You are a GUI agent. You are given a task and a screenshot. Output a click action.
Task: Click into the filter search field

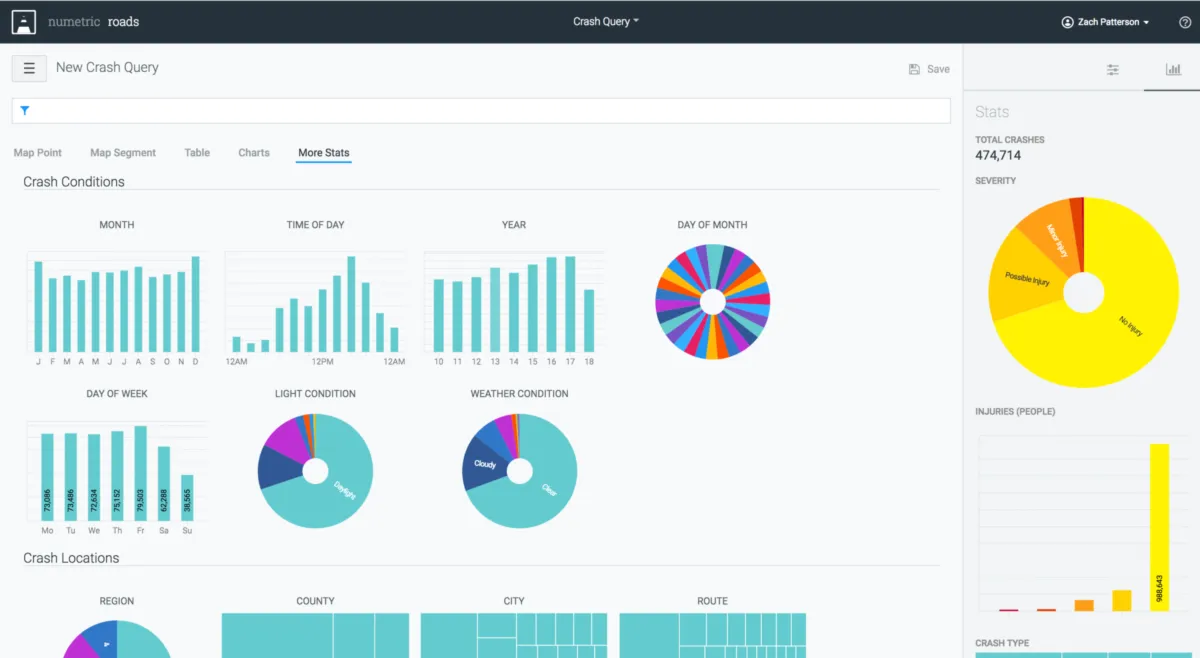pos(481,111)
